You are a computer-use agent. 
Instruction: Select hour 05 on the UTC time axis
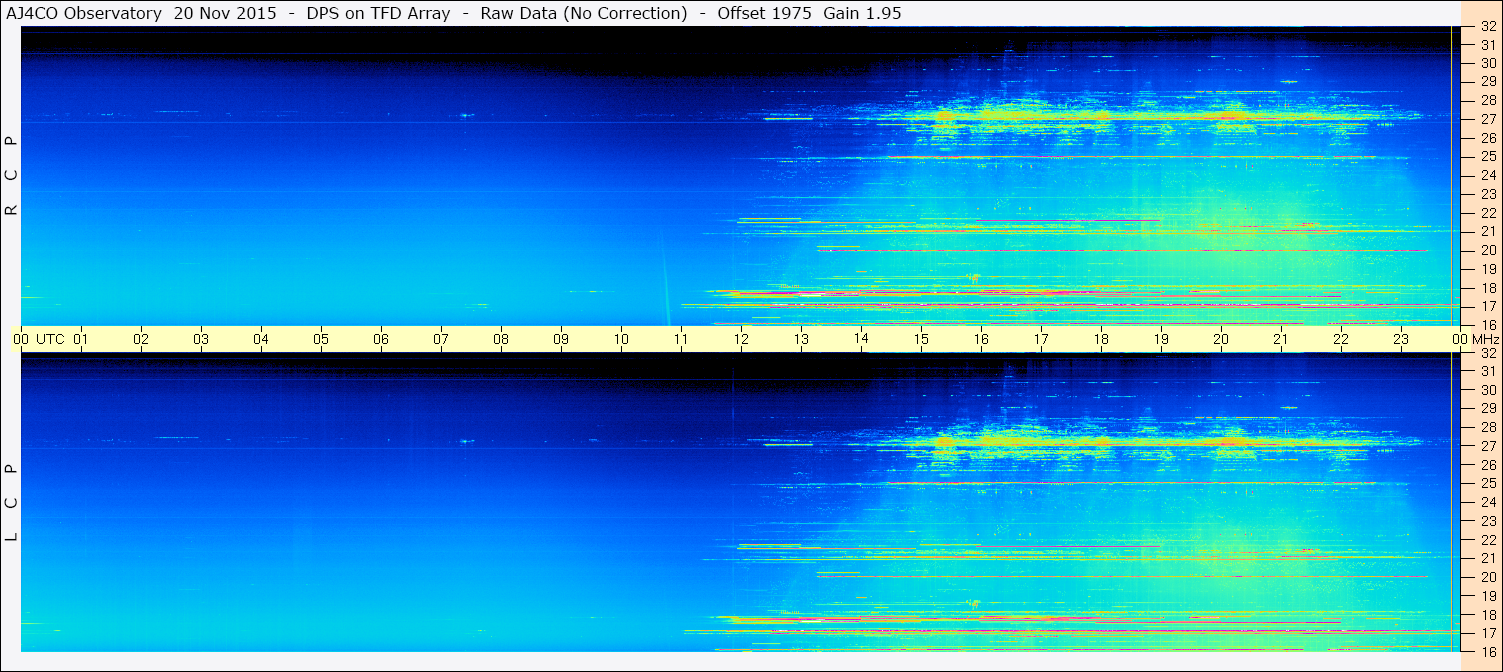321,339
